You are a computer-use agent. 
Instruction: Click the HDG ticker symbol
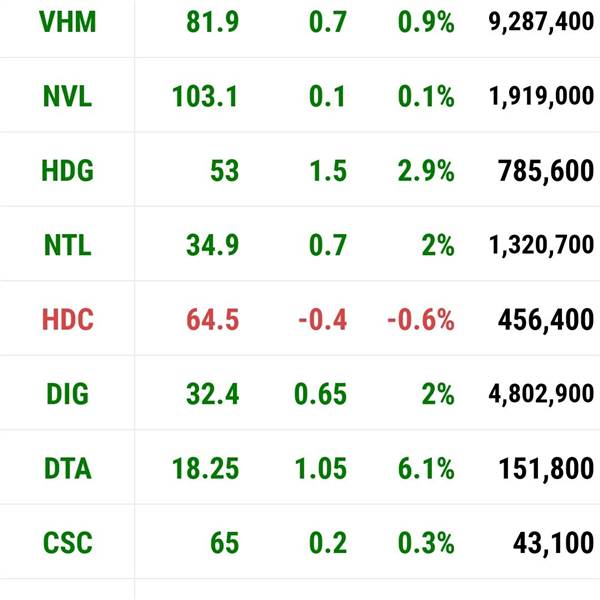pos(67,171)
